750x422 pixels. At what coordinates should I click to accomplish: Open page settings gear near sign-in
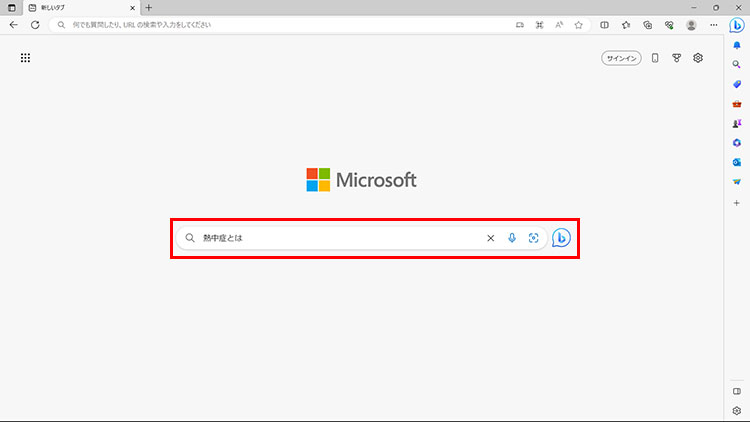[698, 58]
